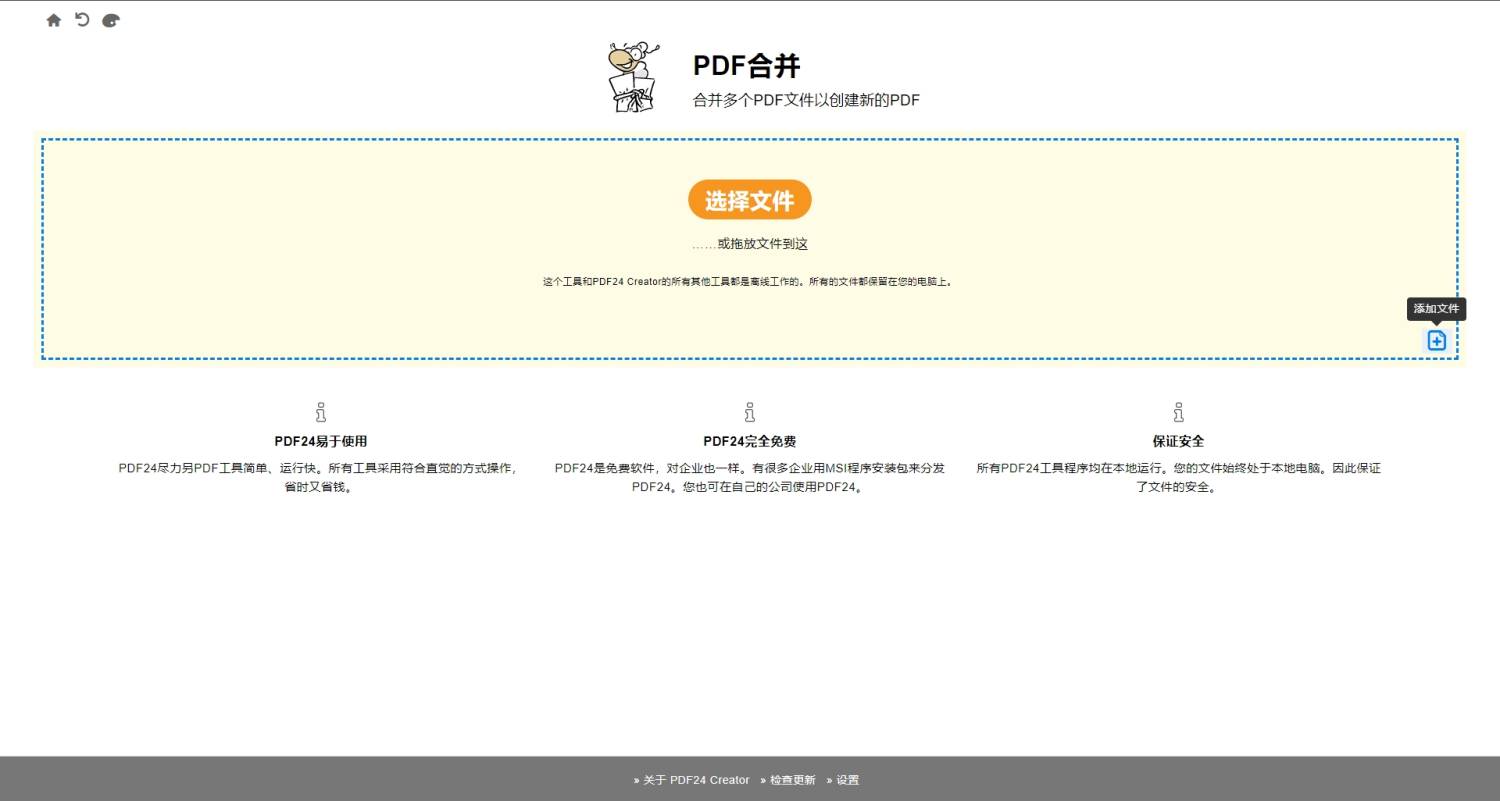This screenshot has width=1500, height=801.
Task: Click the PDF24易于使用 heading
Action: pyautogui.click(x=321, y=441)
